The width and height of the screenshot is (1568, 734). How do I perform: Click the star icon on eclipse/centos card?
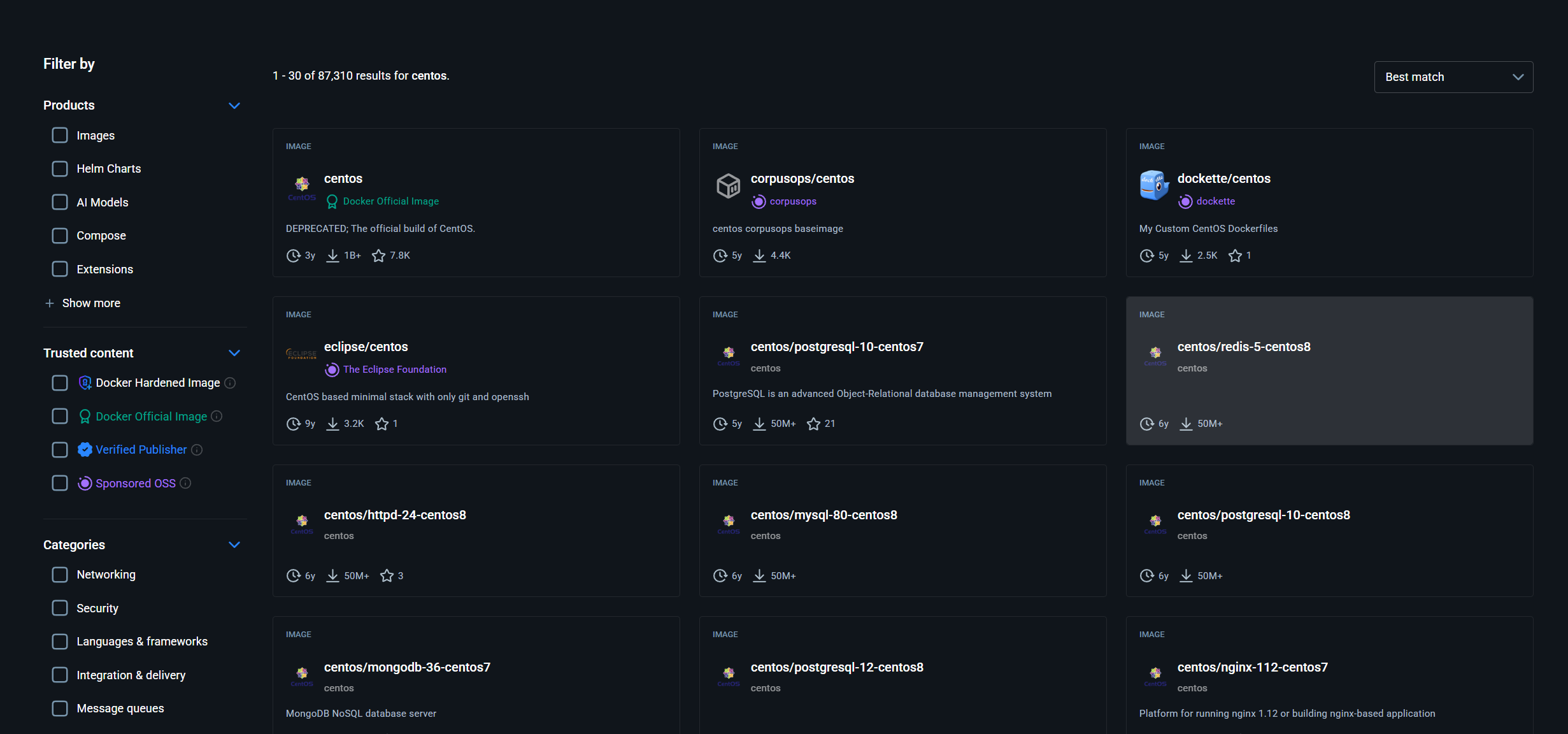pyautogui.click(x=381, y=424)
